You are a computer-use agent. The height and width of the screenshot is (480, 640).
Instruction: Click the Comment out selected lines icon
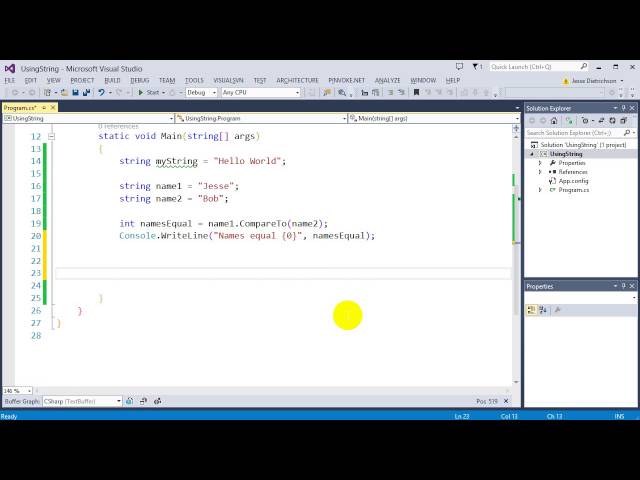391,93
